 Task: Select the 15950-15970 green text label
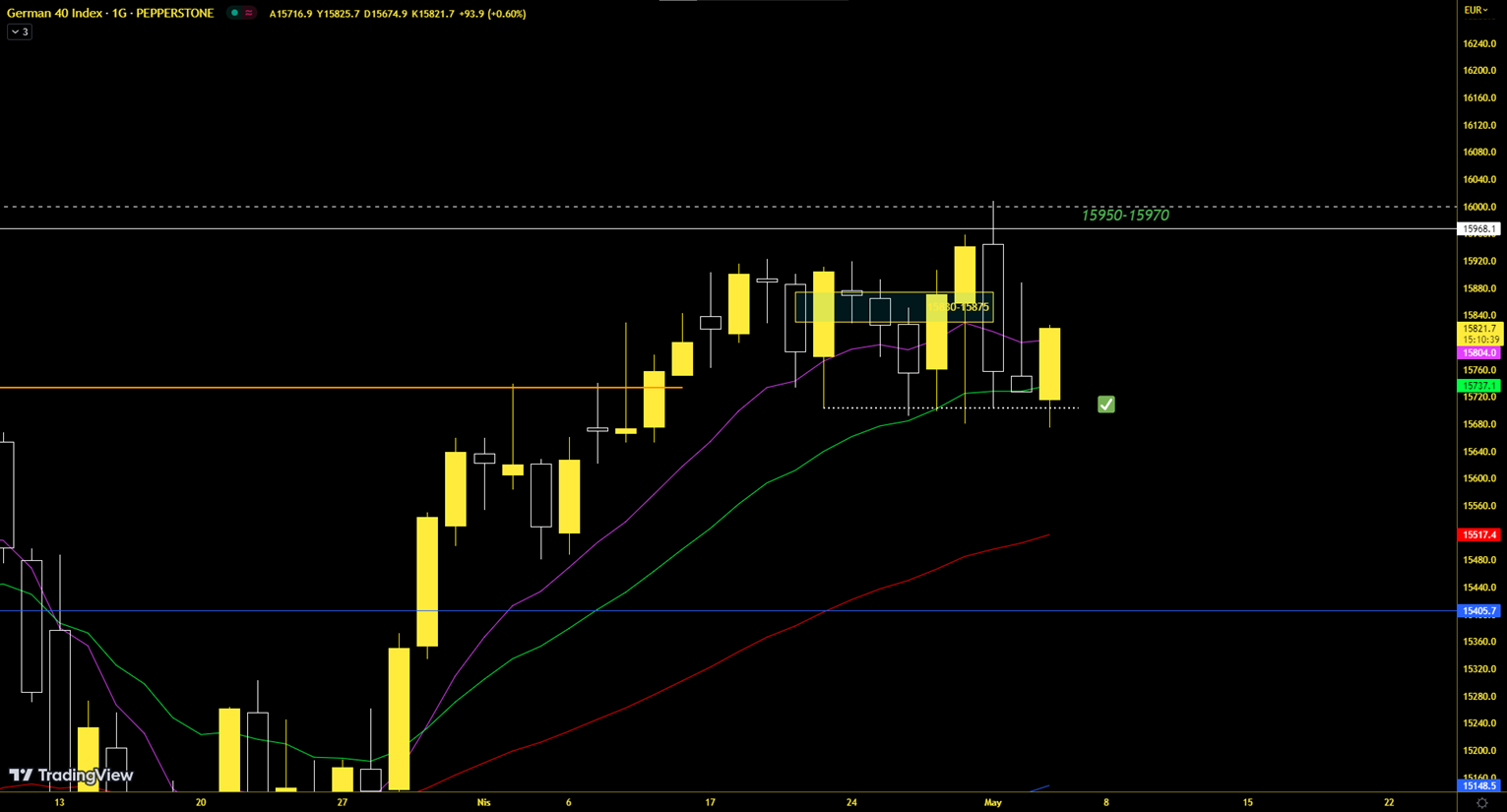[1125, 216]
